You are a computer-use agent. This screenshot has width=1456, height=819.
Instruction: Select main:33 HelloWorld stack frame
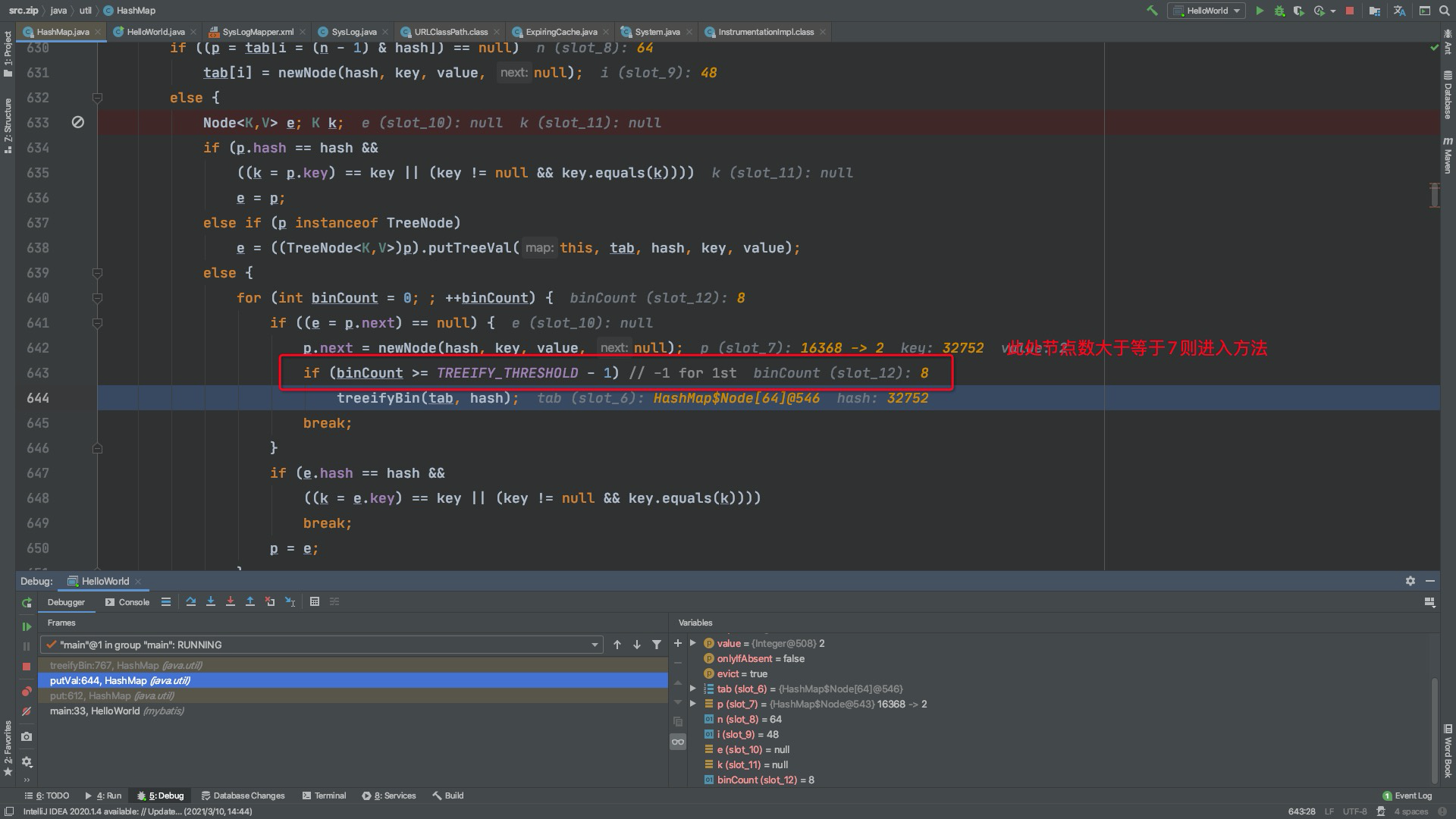353,711
